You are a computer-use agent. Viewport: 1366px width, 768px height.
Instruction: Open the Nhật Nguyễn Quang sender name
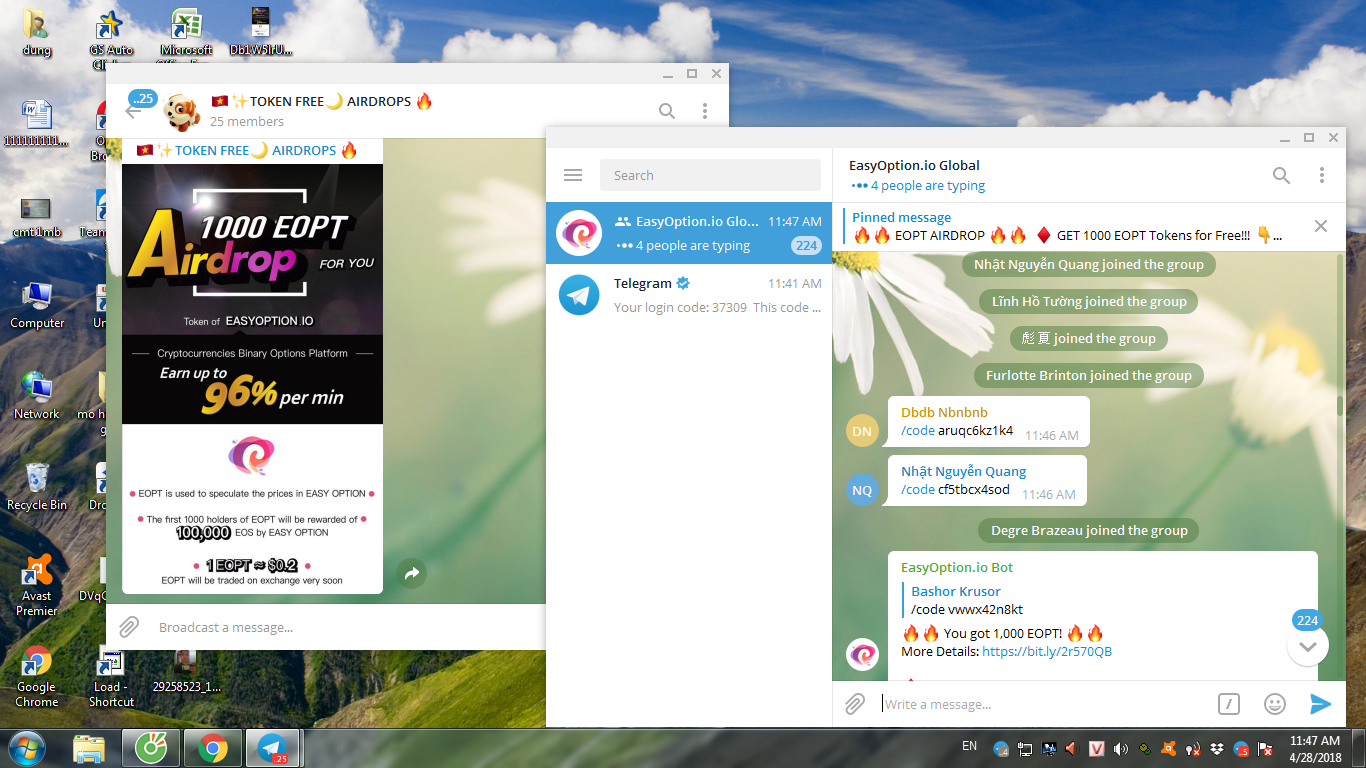point(964,471)
